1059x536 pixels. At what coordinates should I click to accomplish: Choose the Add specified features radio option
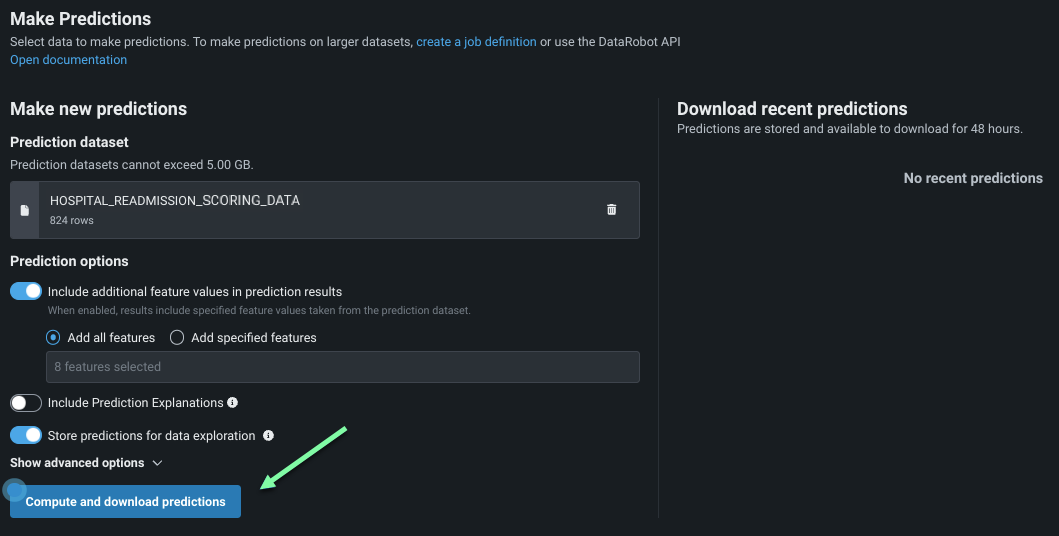point(177,338)
